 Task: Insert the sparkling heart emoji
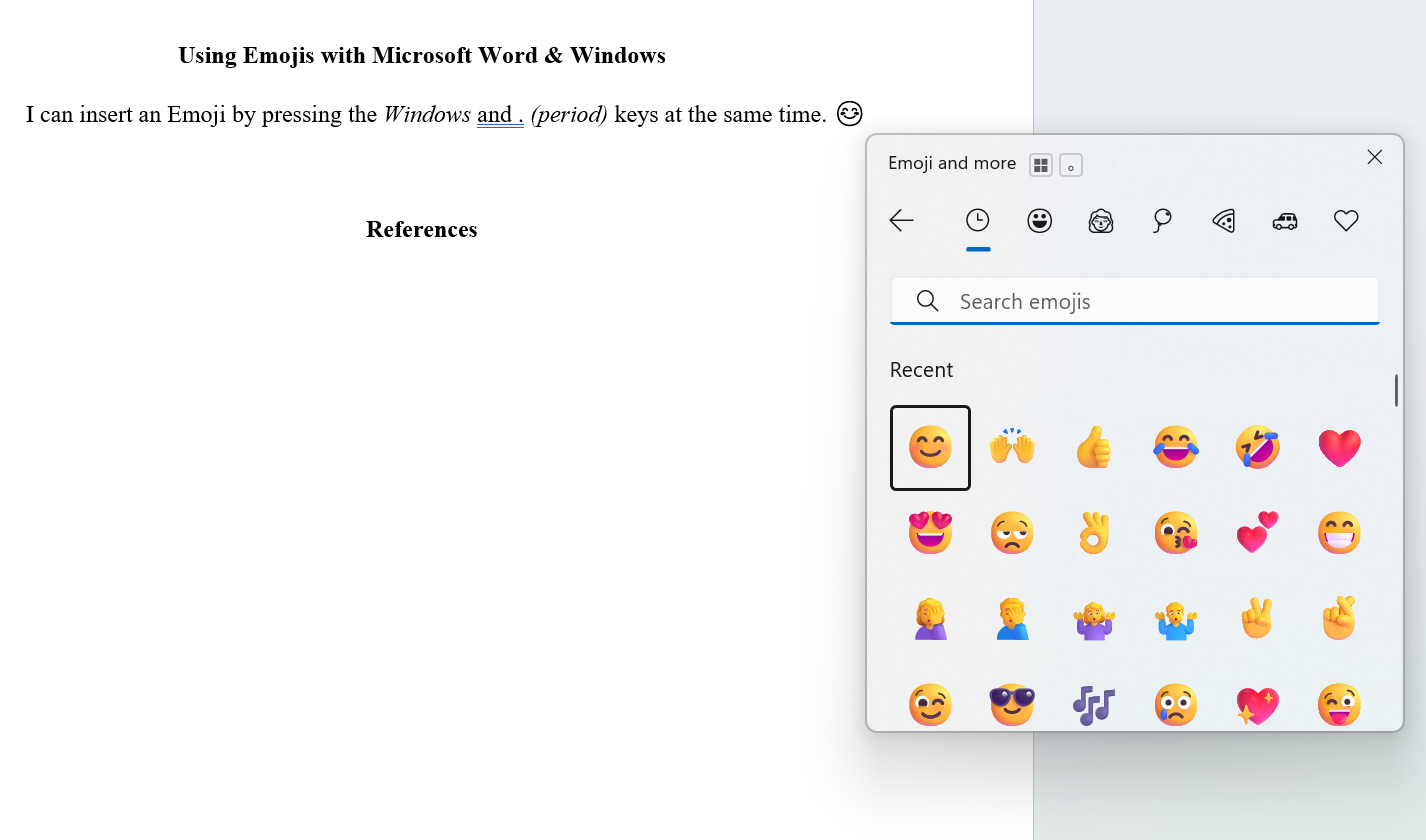tap(1258, 705)
